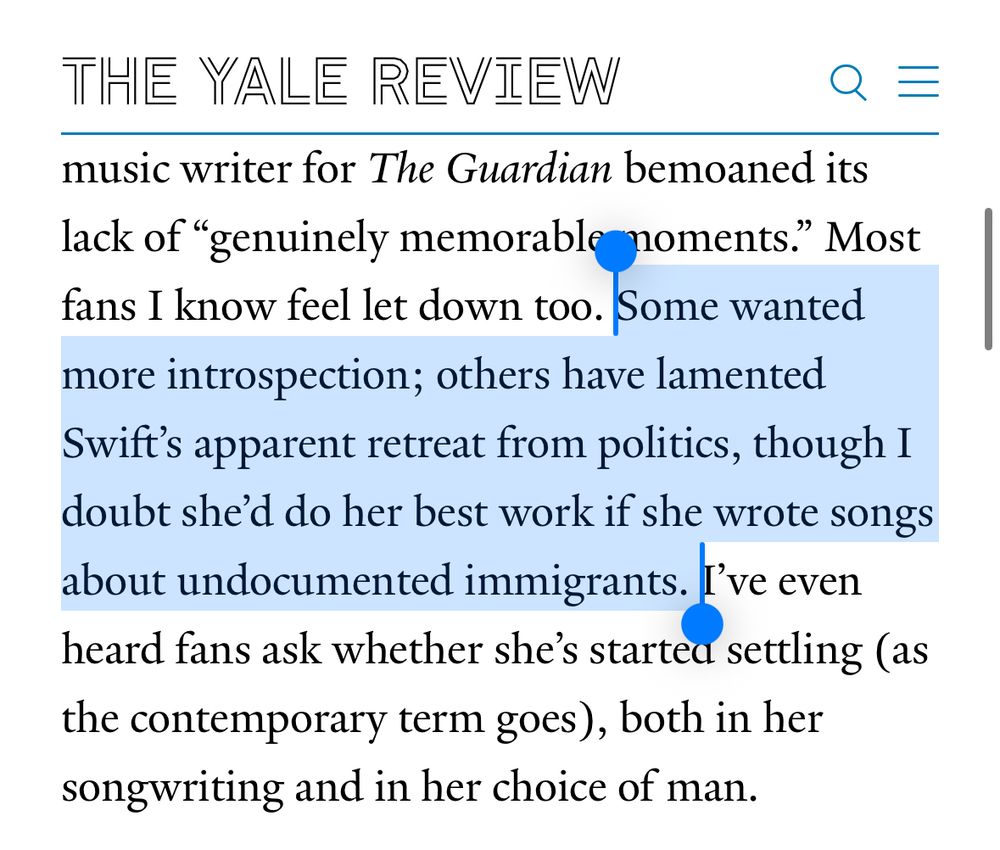The image size is (1000, 850).
Task: Tap the magnifying glass beside the menu
Action: pos(846,83)
